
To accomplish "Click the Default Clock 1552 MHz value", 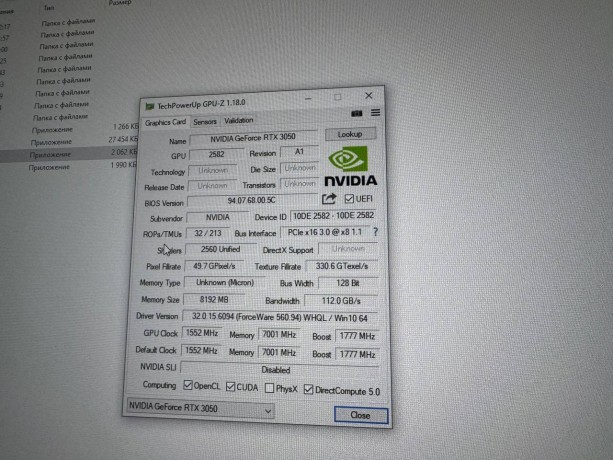I will [201, 351].
